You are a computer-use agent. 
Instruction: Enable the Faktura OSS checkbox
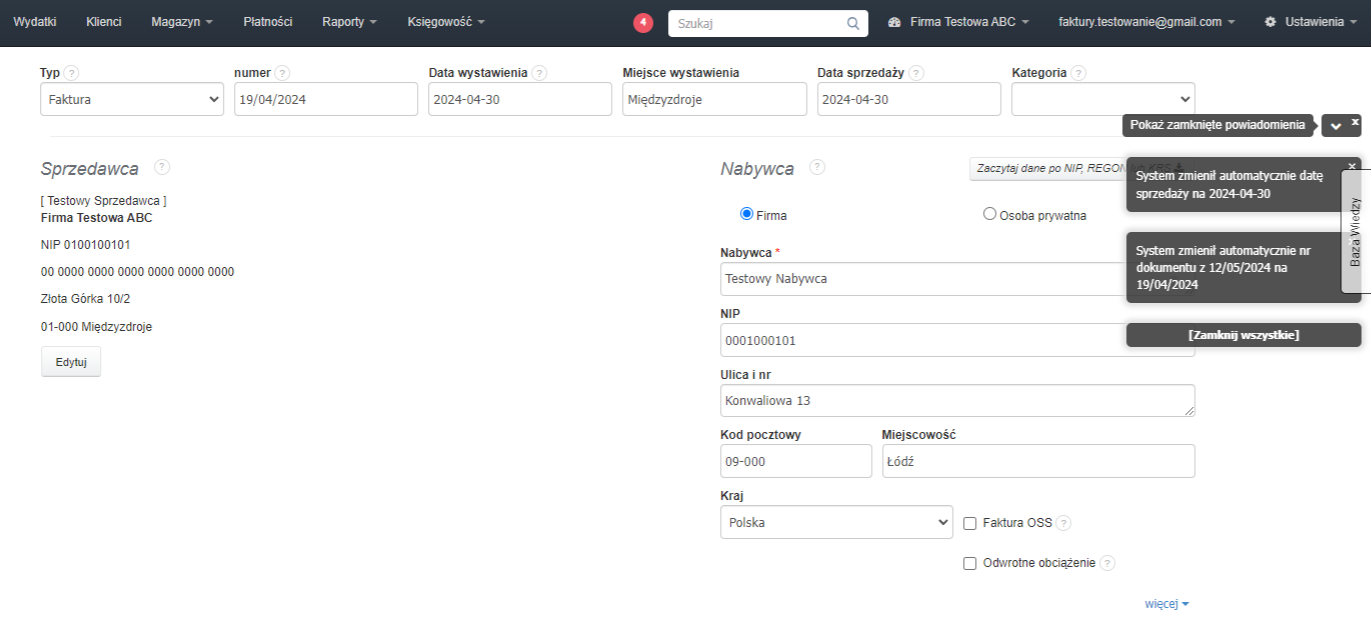pos(970,523)
